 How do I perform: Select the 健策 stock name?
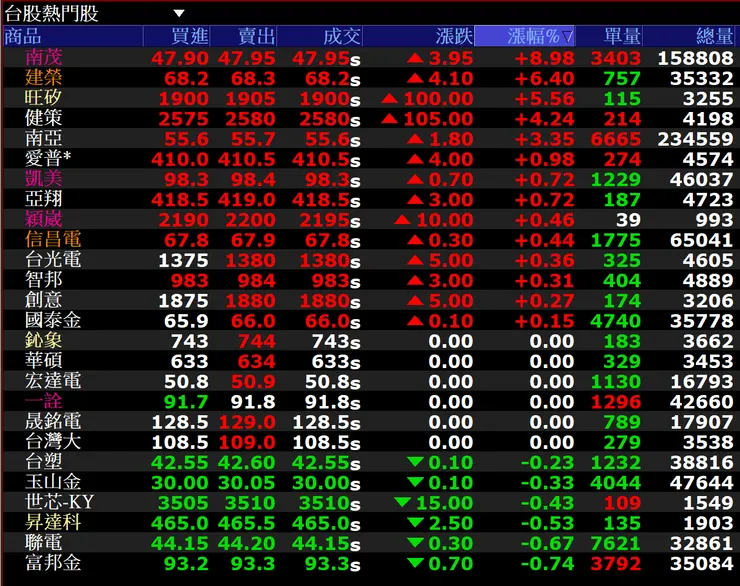(43, 118)
